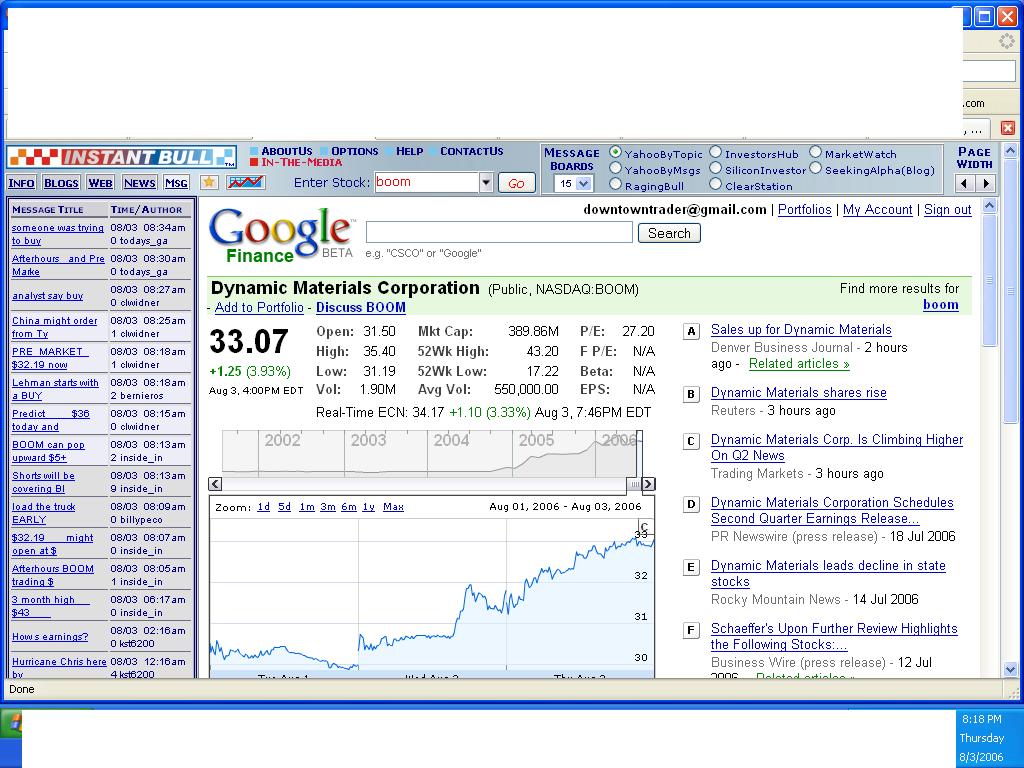Click the left arrow of the chart timeline scroller
1024x768 pixels.
tap(215, 484)
